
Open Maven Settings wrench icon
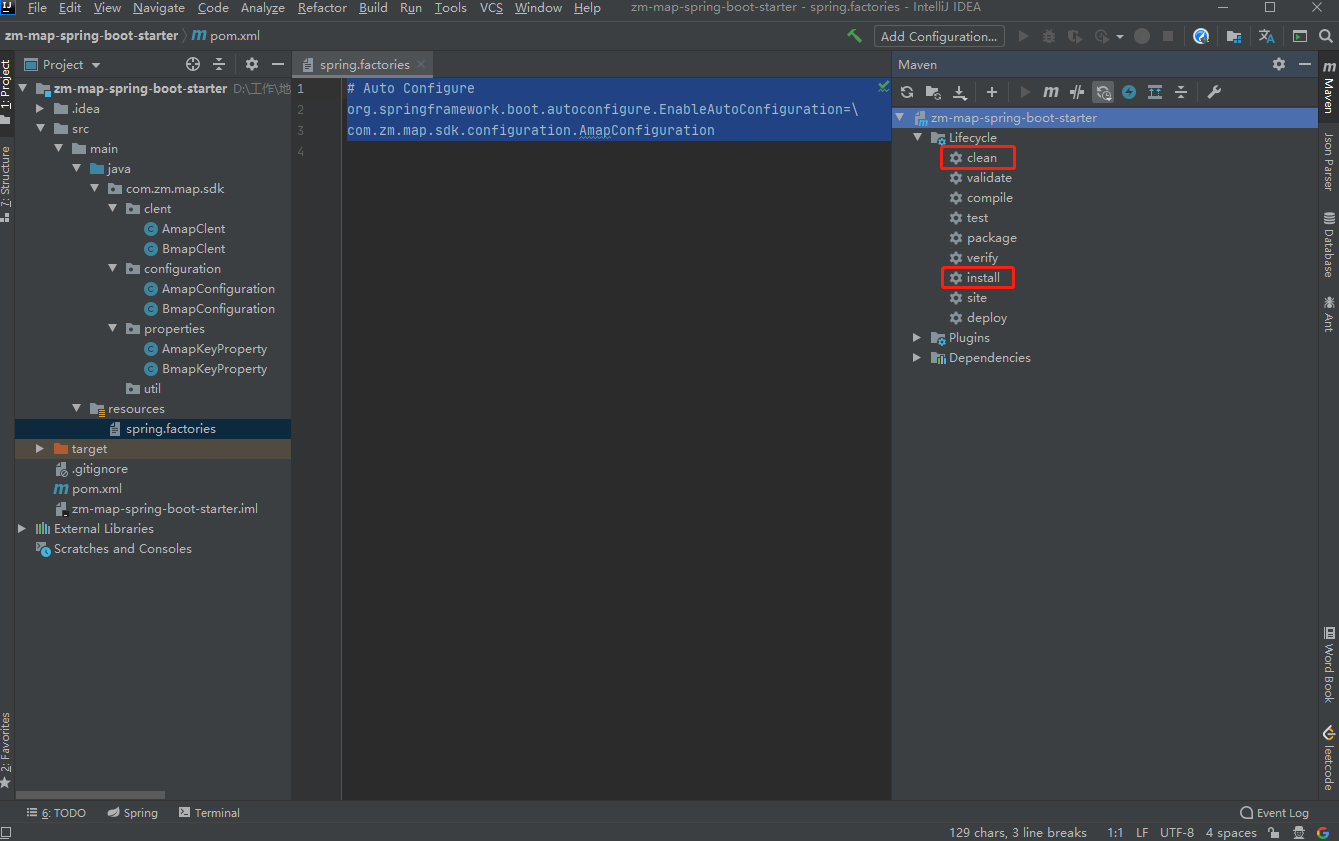click(1215, 92)
